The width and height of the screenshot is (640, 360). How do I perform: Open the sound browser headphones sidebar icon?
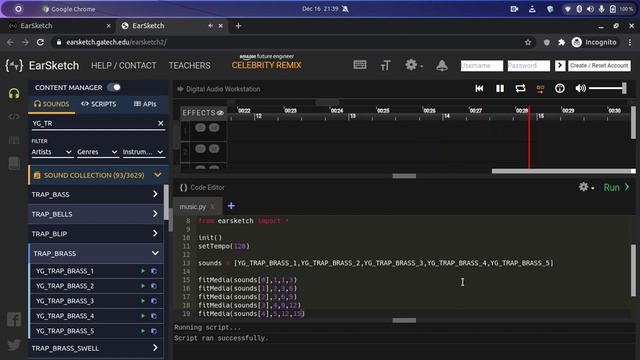(14, 93)
